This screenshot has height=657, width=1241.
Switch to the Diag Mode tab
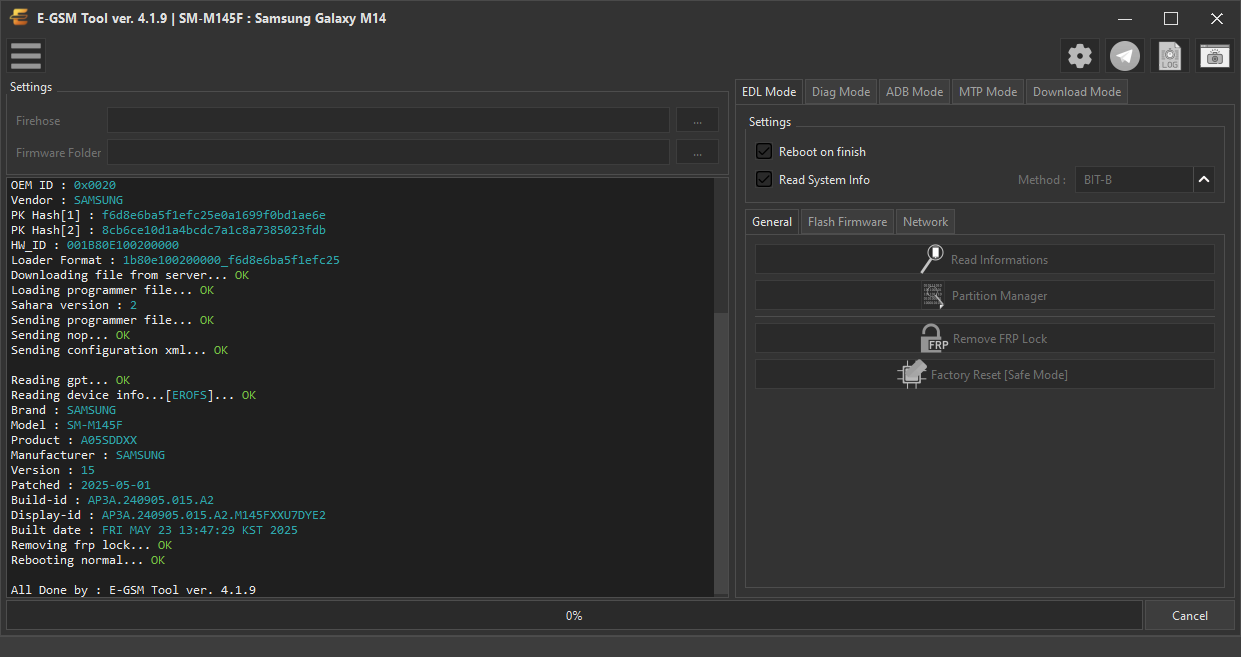point(841,92)
